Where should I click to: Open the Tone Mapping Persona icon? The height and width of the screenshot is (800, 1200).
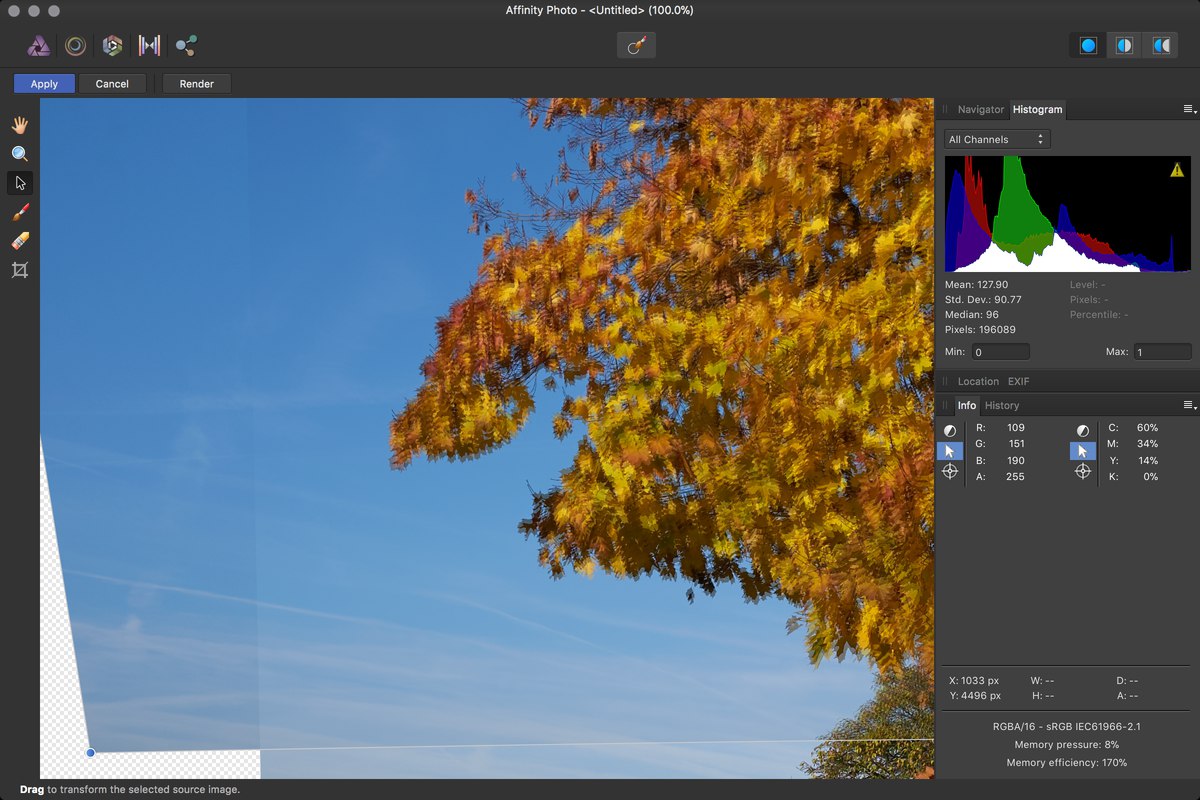[149, 45]
